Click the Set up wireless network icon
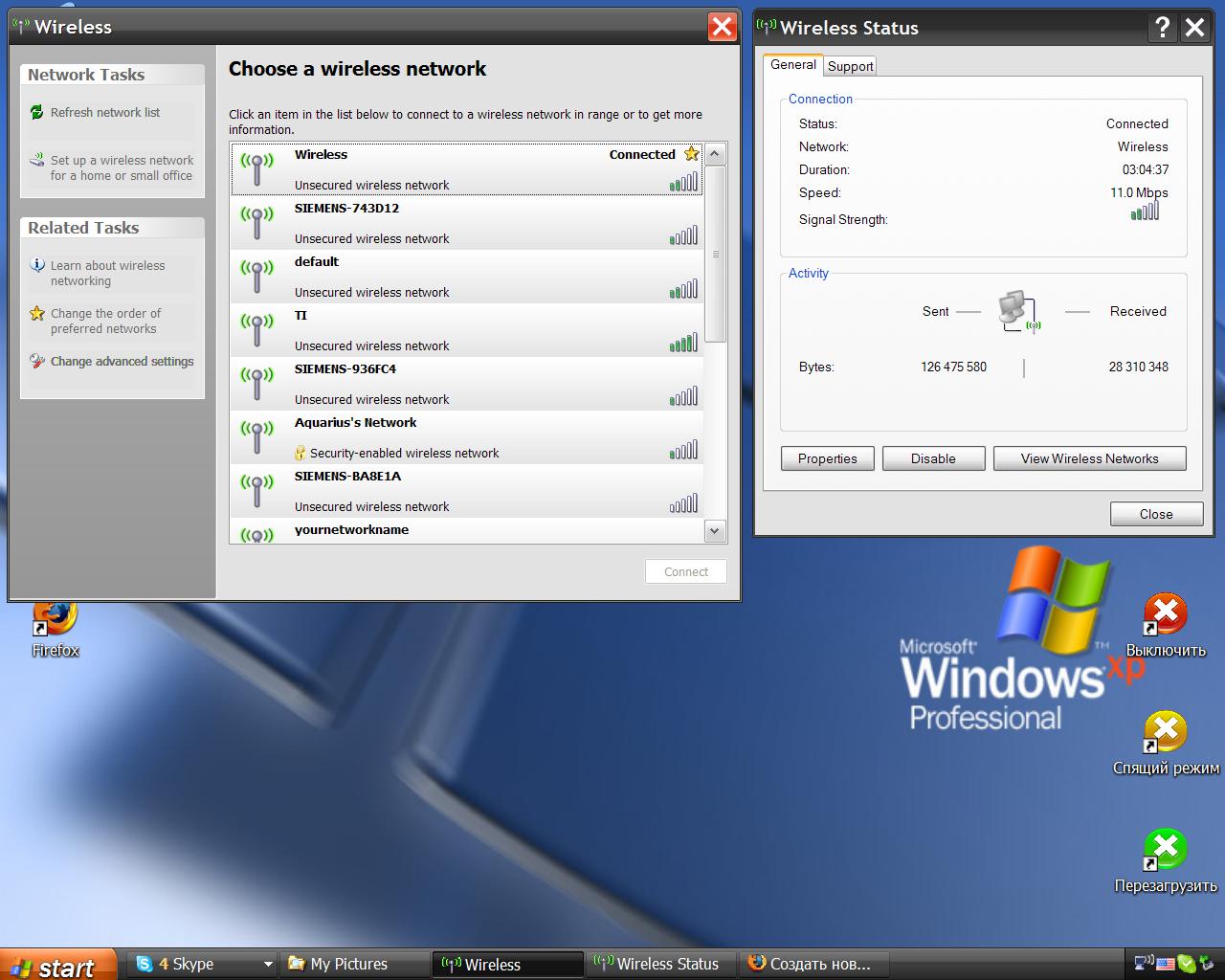 [x=36, y=161]
